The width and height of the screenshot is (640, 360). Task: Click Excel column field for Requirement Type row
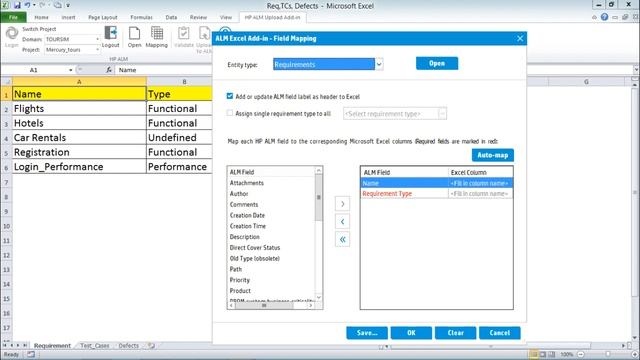(480, 193)
